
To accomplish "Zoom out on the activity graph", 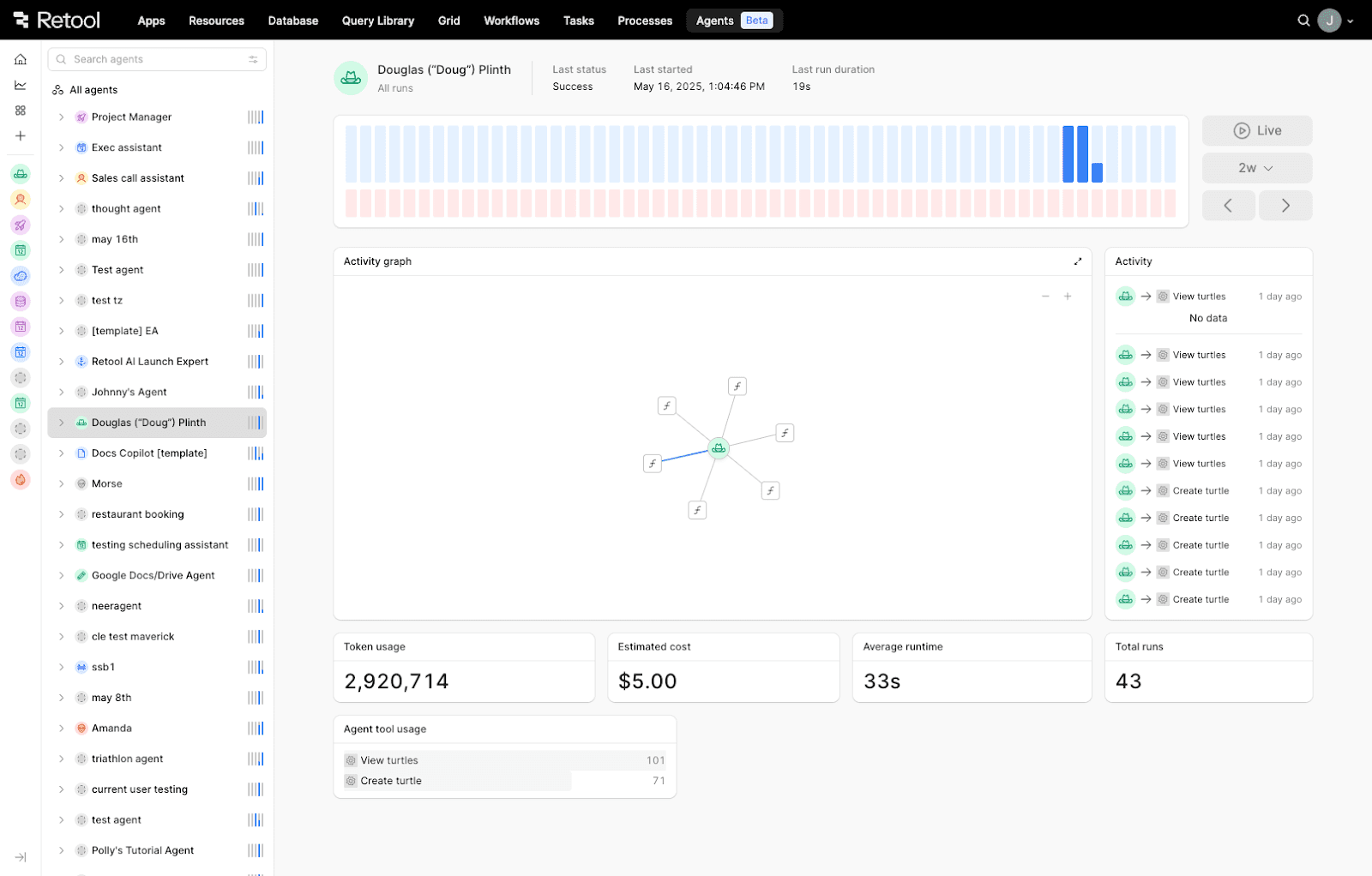I will (1045, 297).
